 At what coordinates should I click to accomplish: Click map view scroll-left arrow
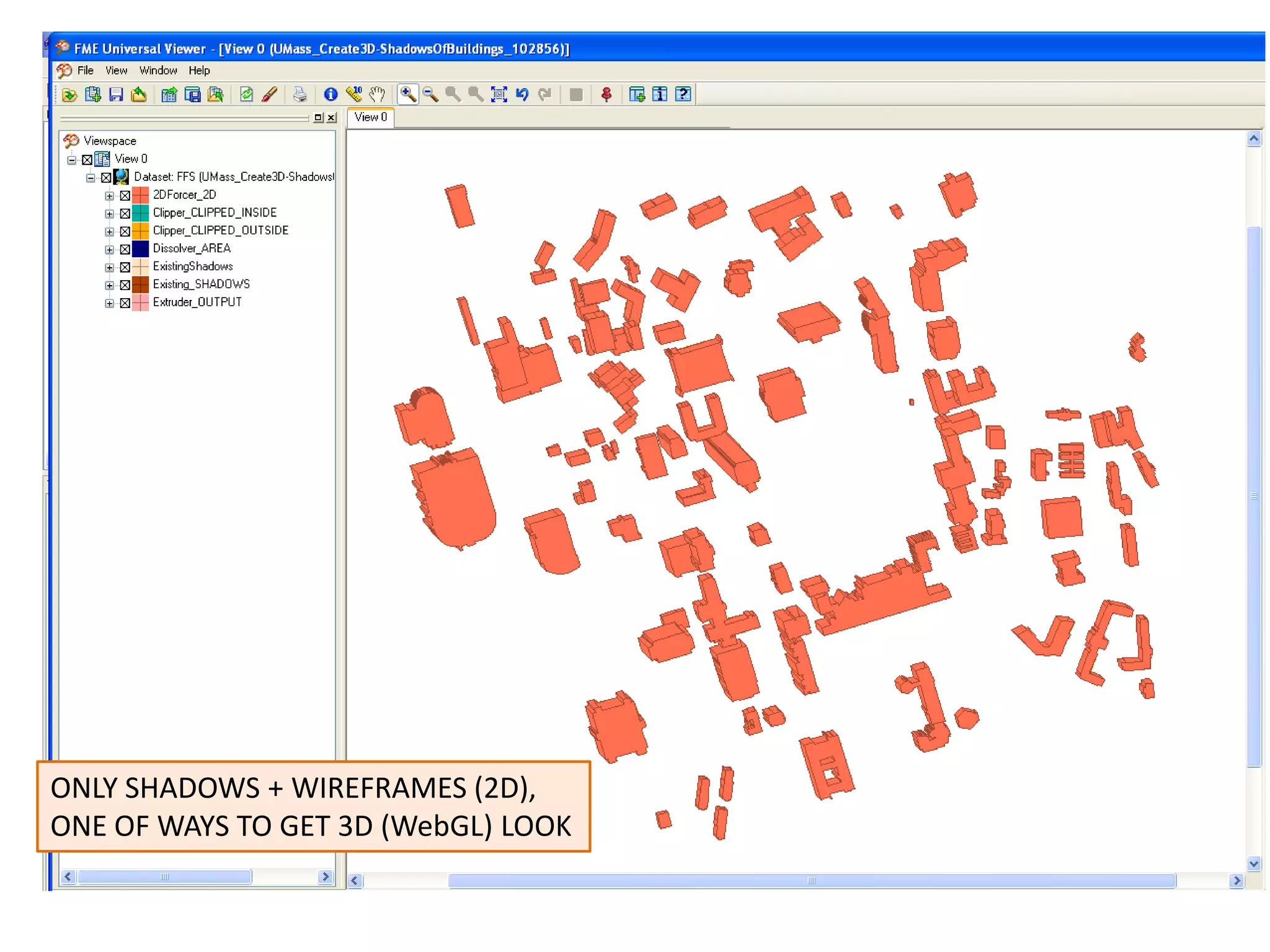click(355, 880)
